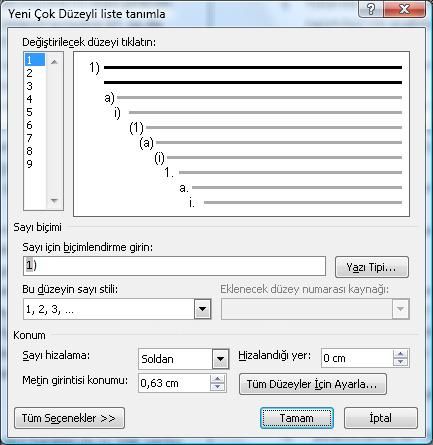Screen dimensions: 433x445
Task: Select level 9 in the level list
Action: (x=29, y=164)
